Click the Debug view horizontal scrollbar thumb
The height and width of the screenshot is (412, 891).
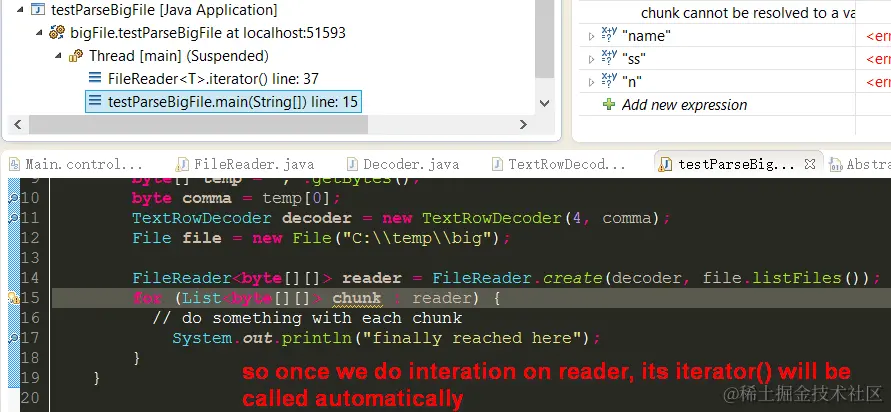[x=198, y=124]
